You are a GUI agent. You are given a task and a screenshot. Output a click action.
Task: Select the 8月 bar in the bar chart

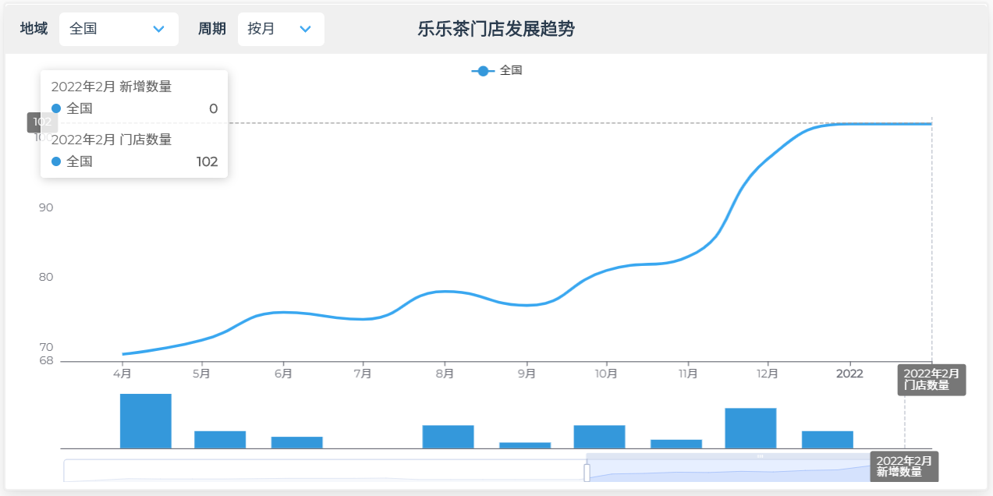coord(448,436)
